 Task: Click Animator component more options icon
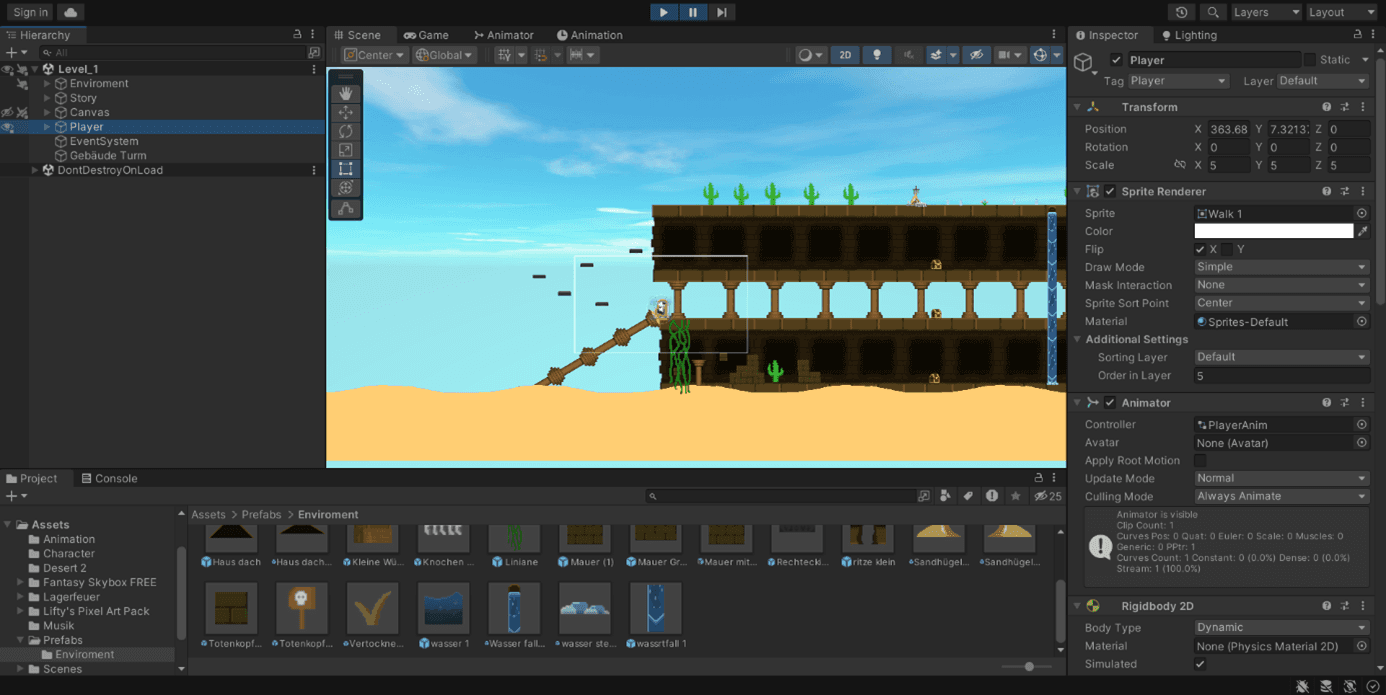(1363, 402)
